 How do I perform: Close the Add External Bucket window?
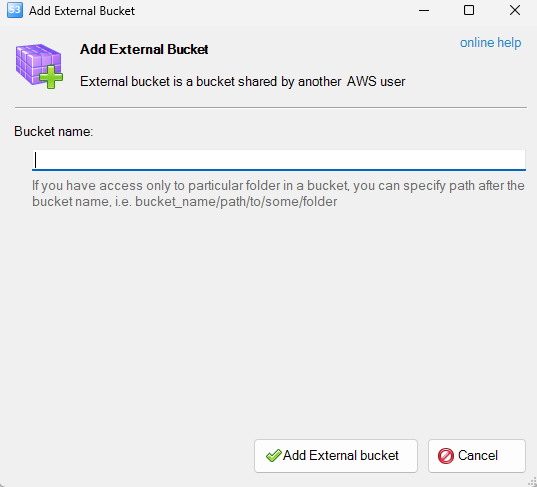pyautogui.click(x=514, y=10)
